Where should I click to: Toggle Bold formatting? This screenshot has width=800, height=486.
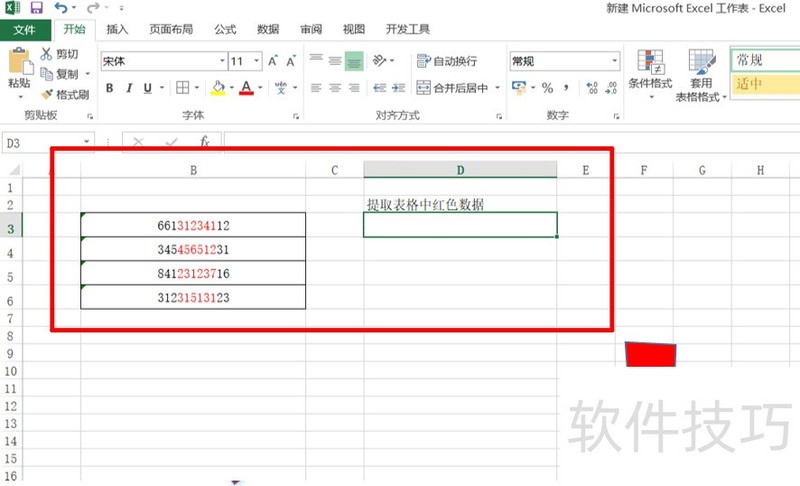pos(109,88)
